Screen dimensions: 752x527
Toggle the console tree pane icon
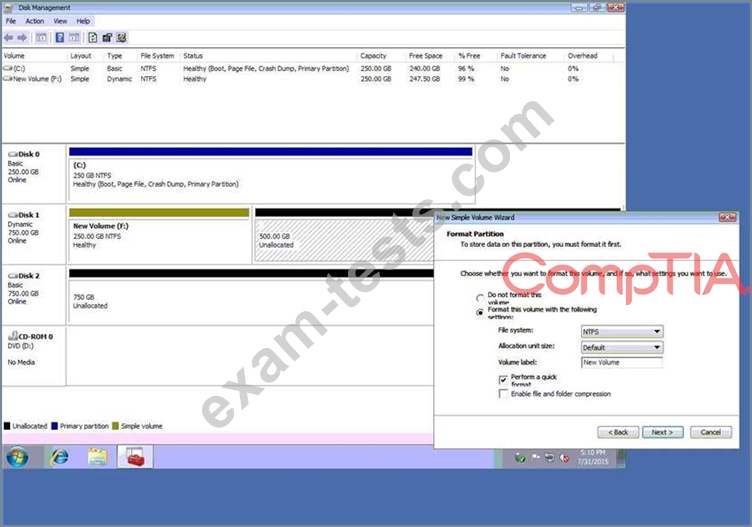[x=41, y=37]
